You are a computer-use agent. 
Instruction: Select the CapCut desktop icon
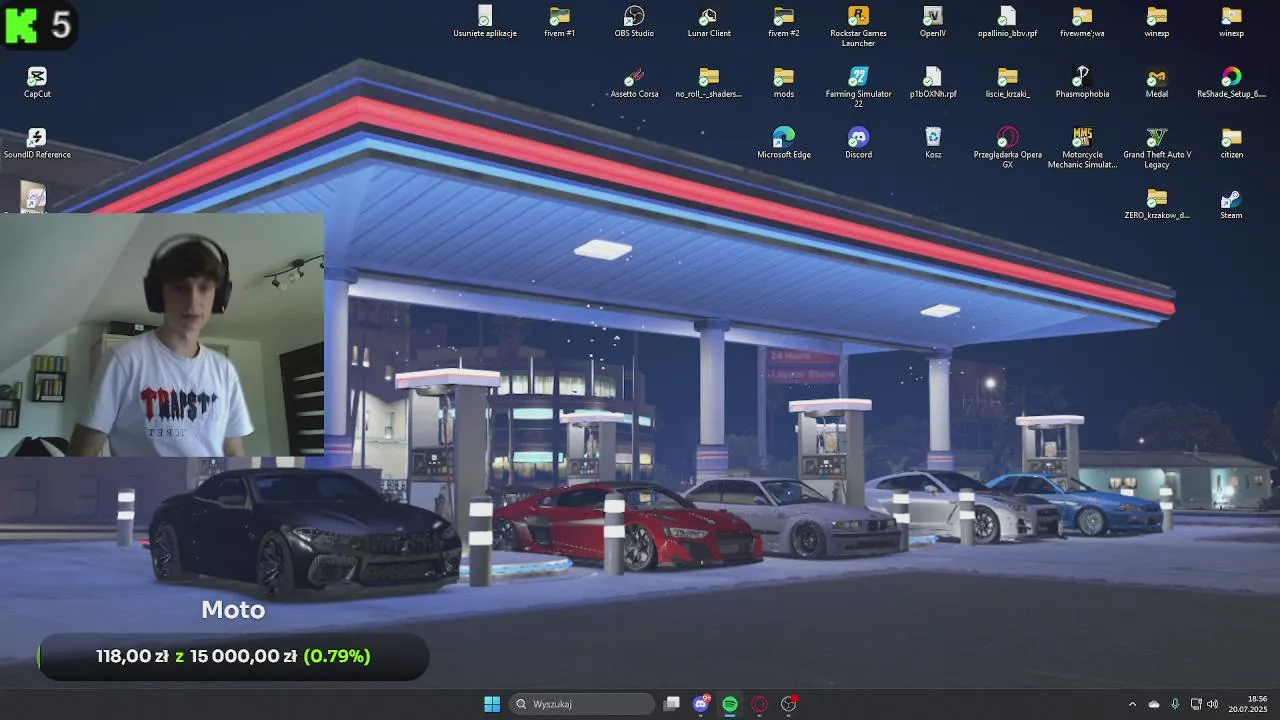pos(37,83)
